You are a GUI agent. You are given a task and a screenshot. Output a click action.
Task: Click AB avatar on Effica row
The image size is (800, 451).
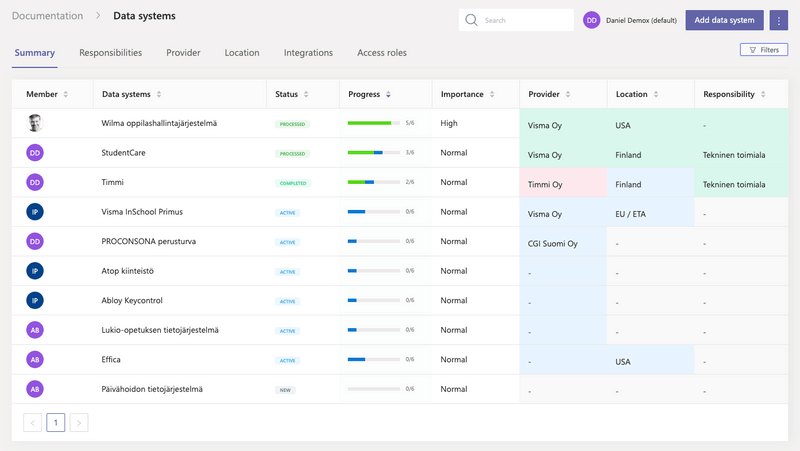35,360
